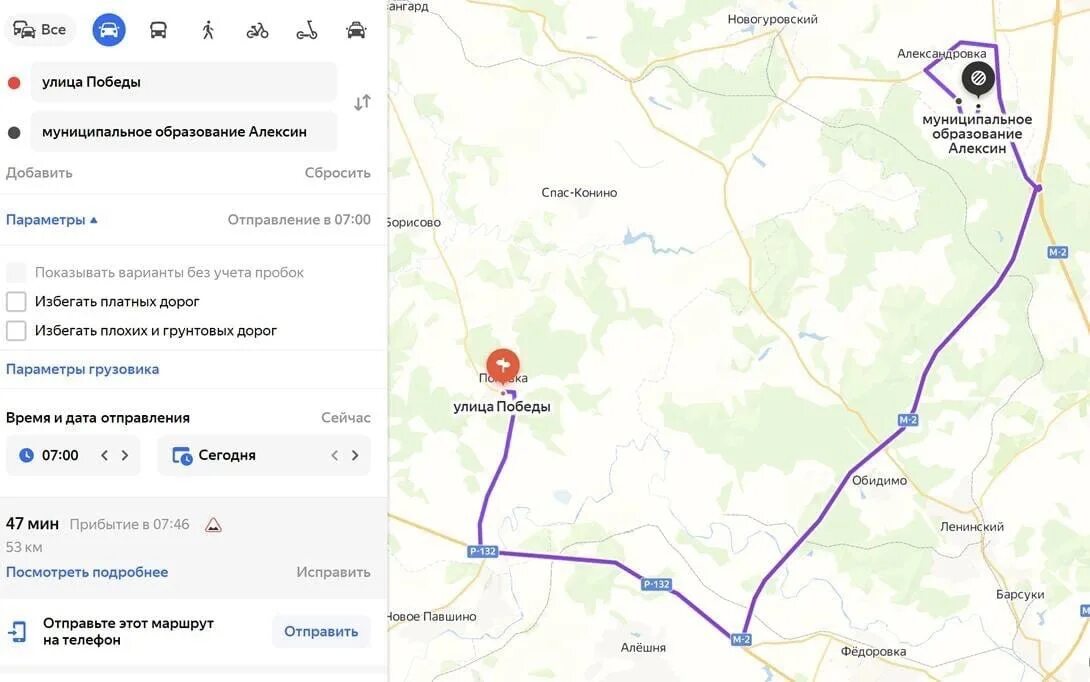Open Посмотреть подробнее route details

87,572
